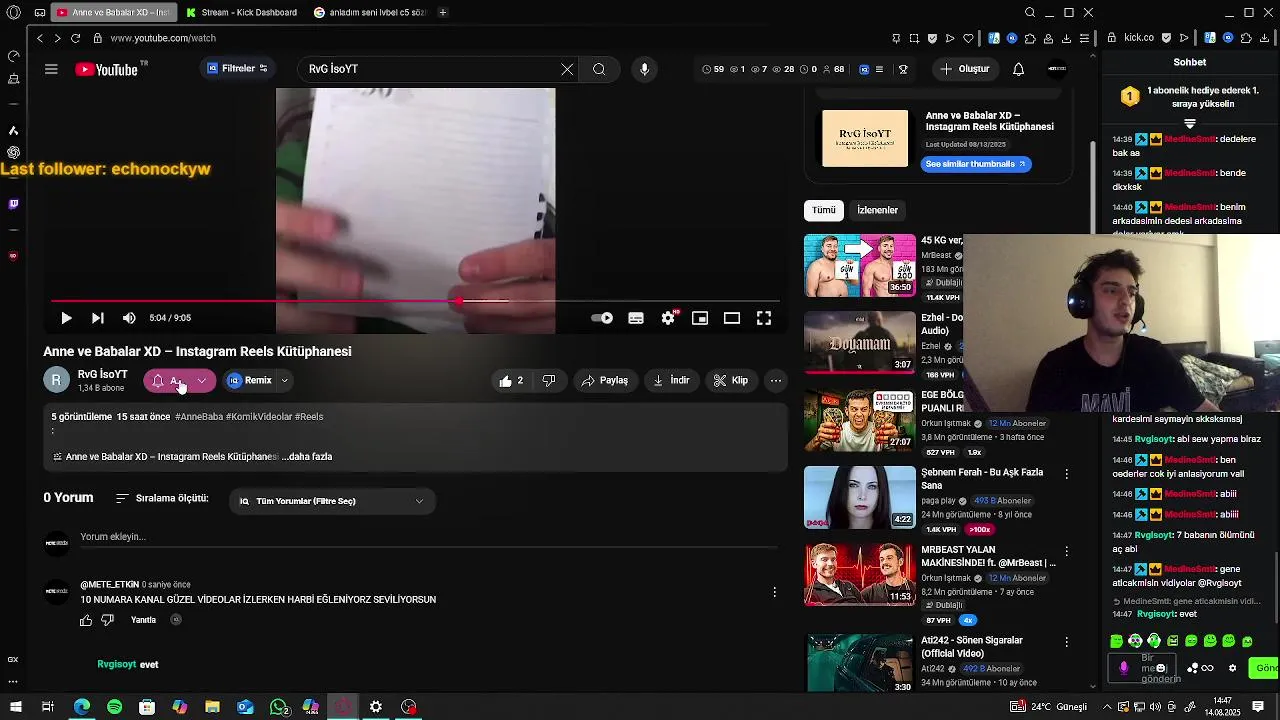1280x720 pixels.
Task: Open Kick chat settings gear
Action: [x=1232, y=668]
